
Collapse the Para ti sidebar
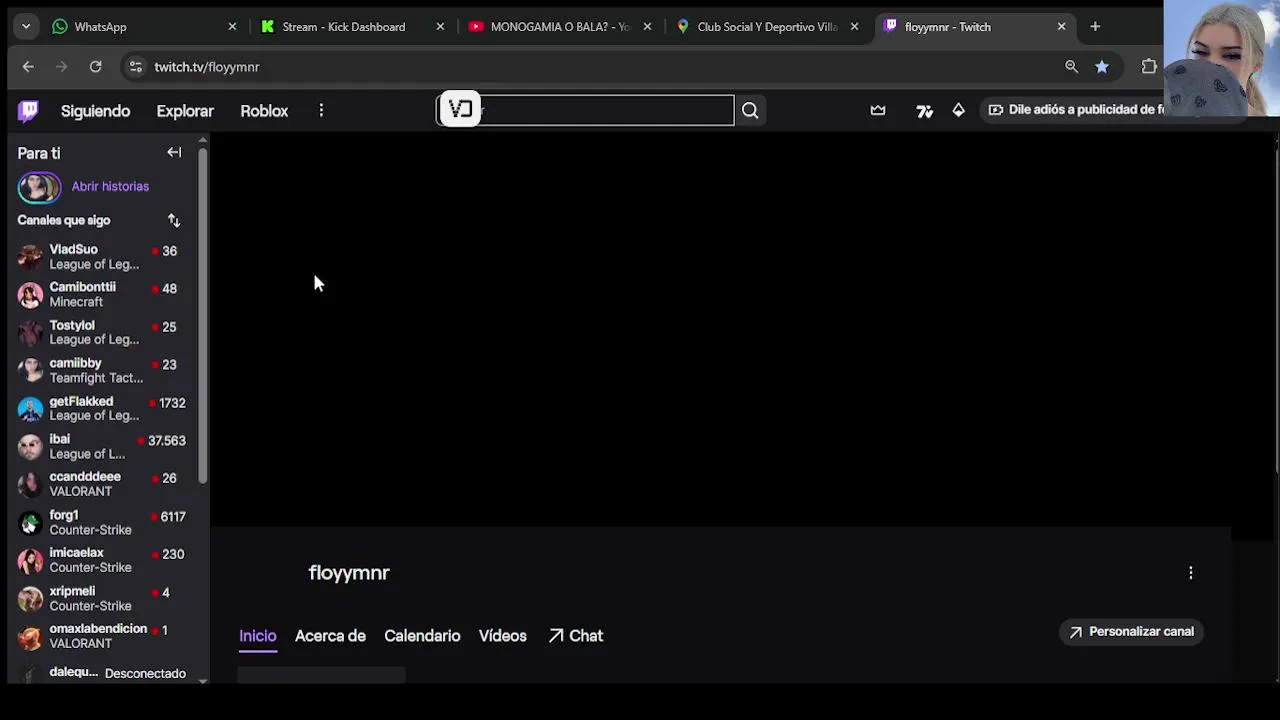coord(174,153)
